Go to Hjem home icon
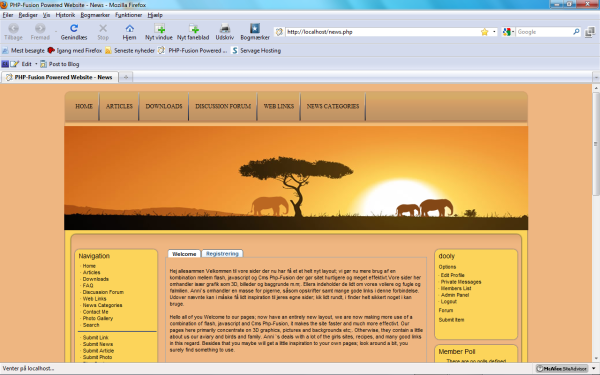This screenshot has width=600, height=375. coord(129,32)
